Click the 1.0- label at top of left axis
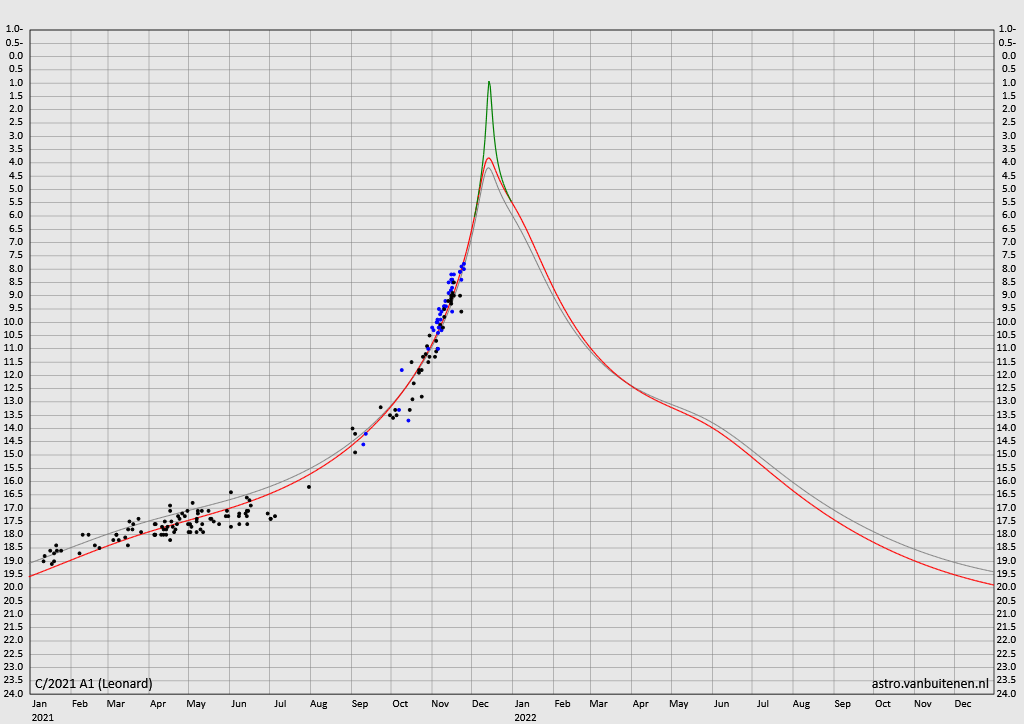This screenshot has width=1024, height=724. (x=15, y=29)
